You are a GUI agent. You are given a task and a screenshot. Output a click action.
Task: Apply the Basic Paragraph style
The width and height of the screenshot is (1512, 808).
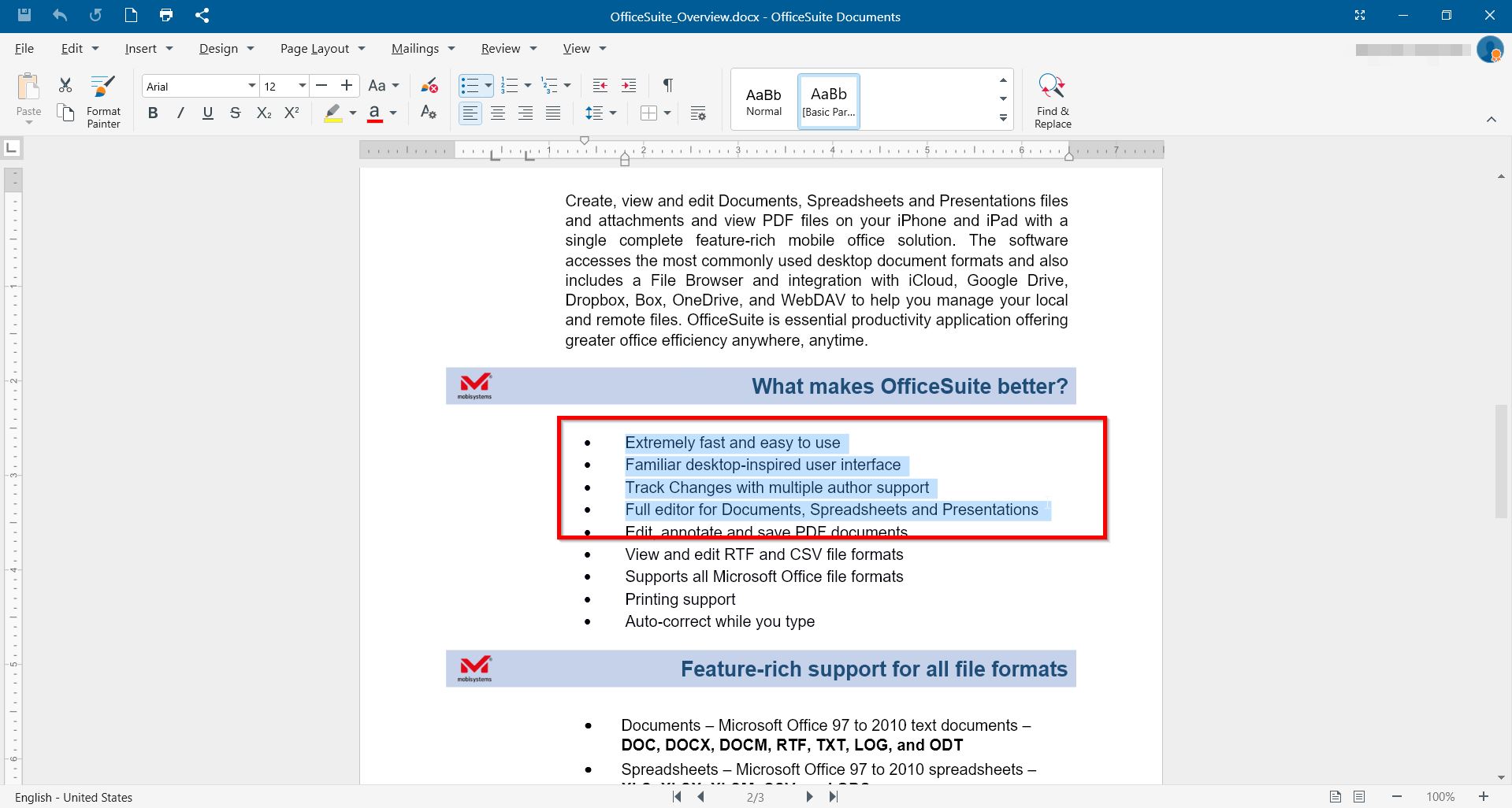[x=829, y=102]
